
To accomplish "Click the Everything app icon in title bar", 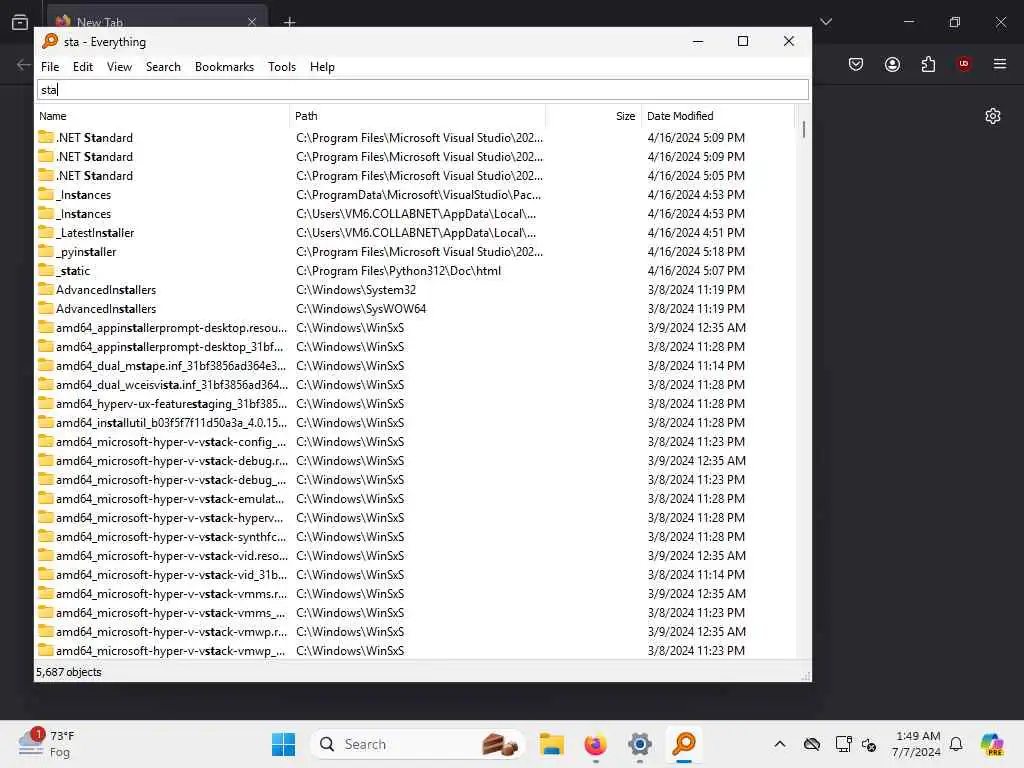I will pyautogui.click(x=50, y=41).
